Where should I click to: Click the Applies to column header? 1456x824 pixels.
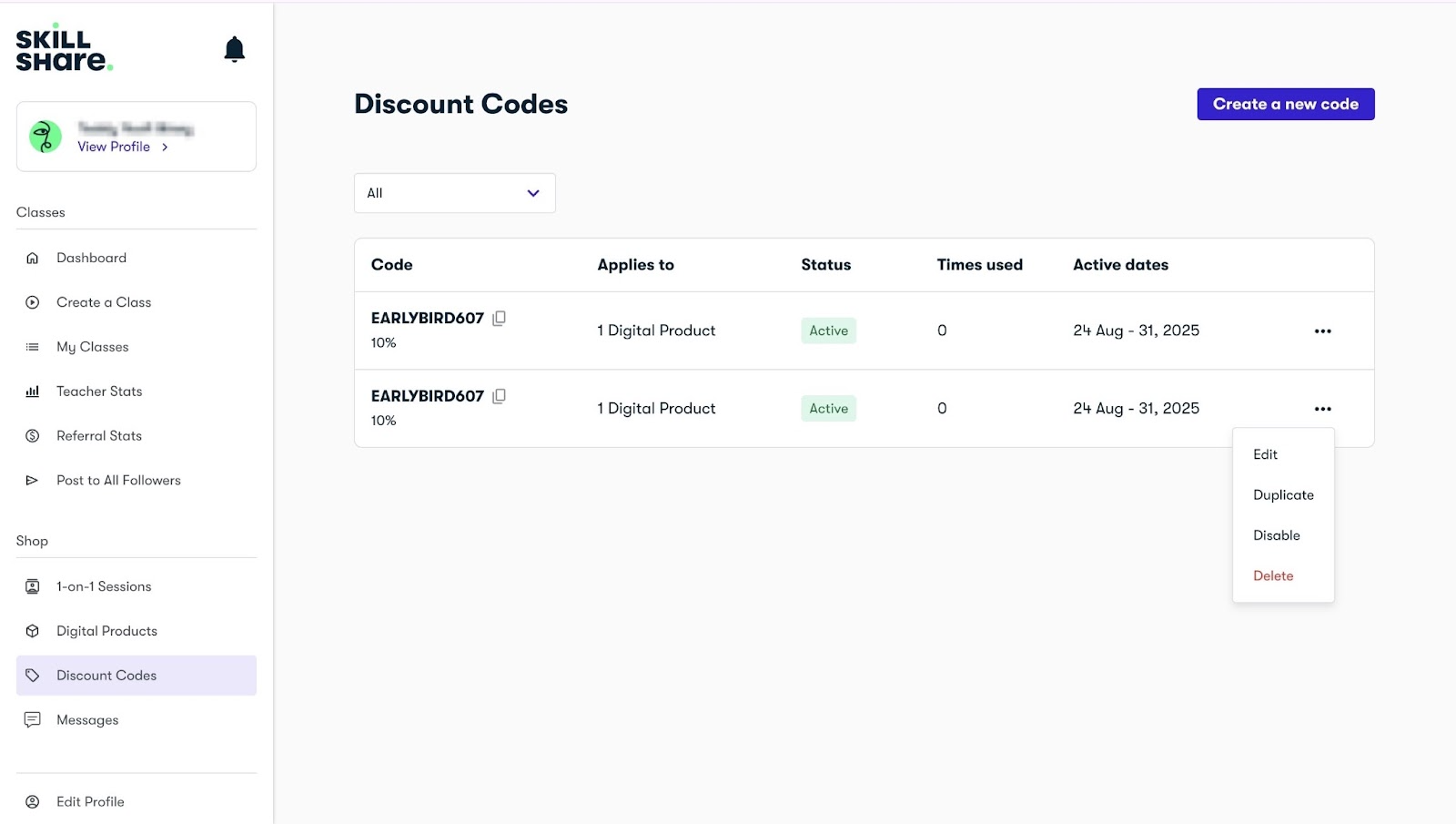[635, 265]
